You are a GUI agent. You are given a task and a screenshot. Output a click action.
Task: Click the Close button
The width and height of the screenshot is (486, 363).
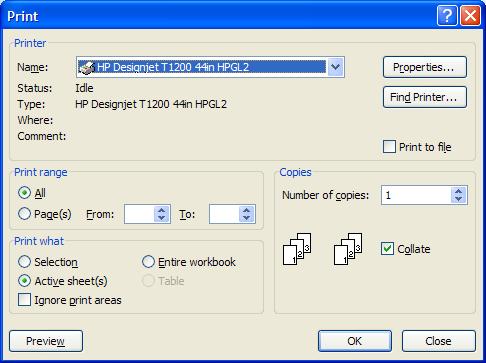(439, 341)
